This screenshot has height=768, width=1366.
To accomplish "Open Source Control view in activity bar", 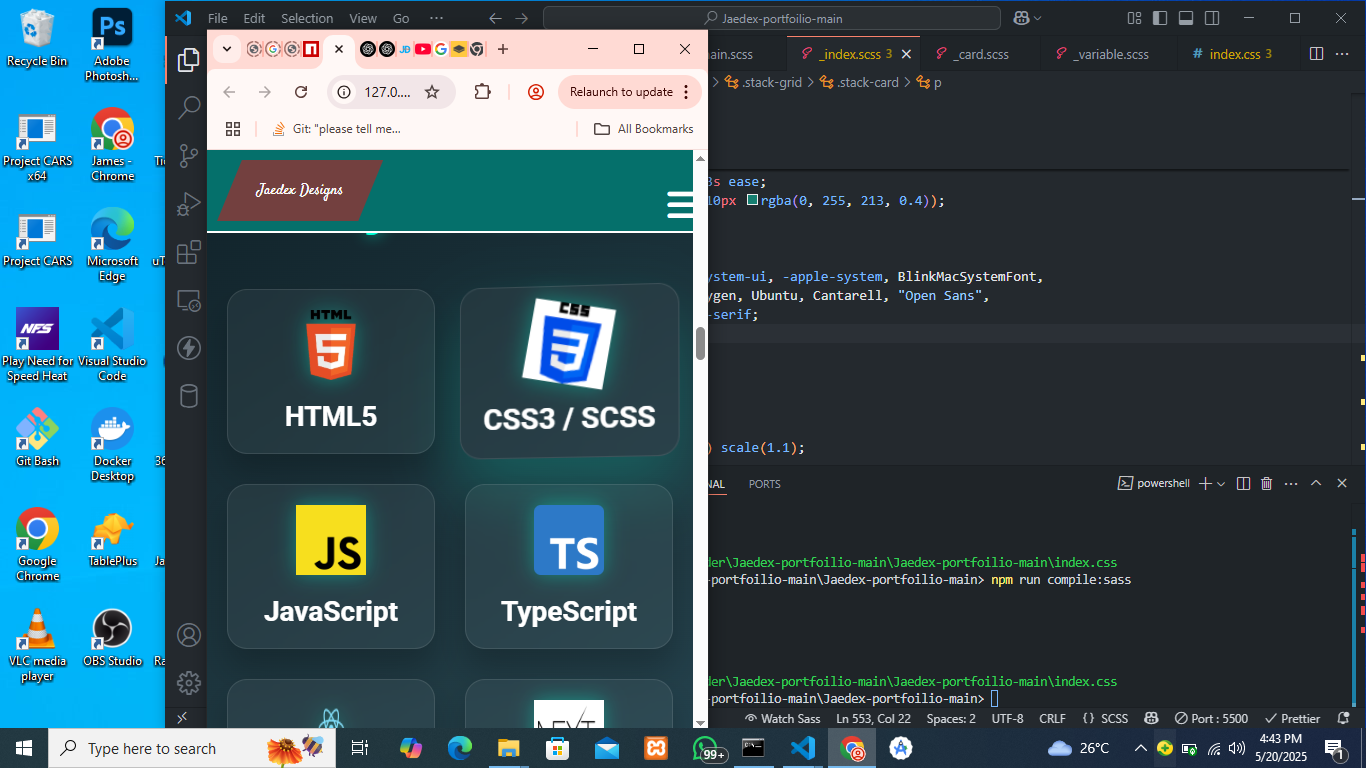I will (188, 156).
